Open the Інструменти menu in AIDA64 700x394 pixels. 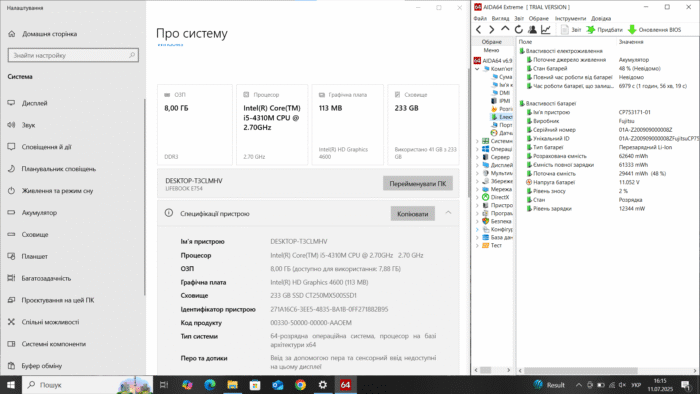click(x=570, y=18)
